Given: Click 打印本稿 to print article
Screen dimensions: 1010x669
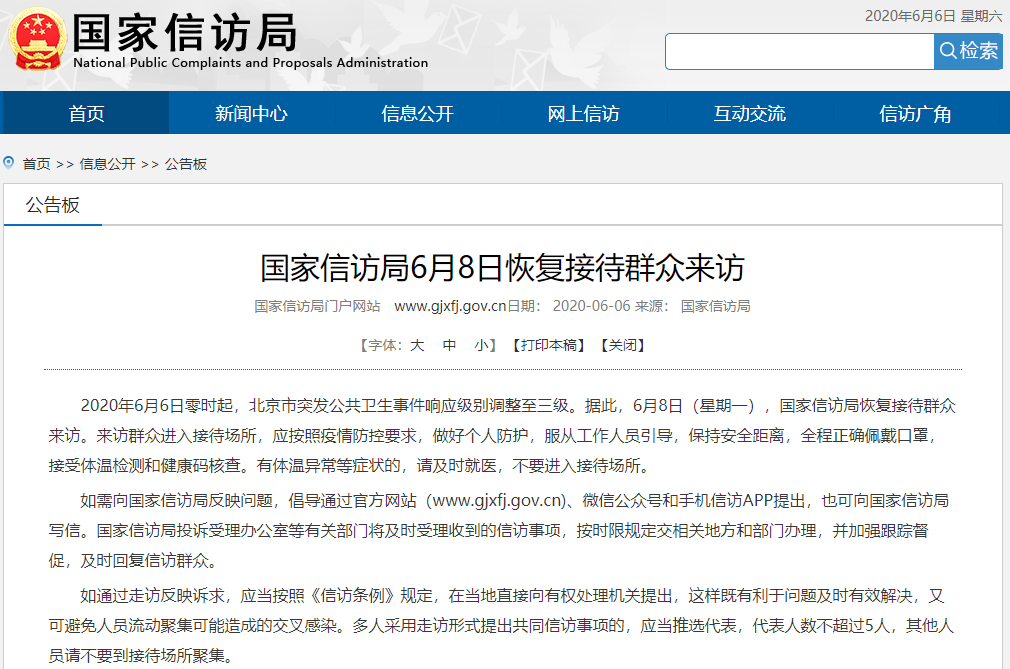Looking at the screenshot, I should [x=548, y=345].
